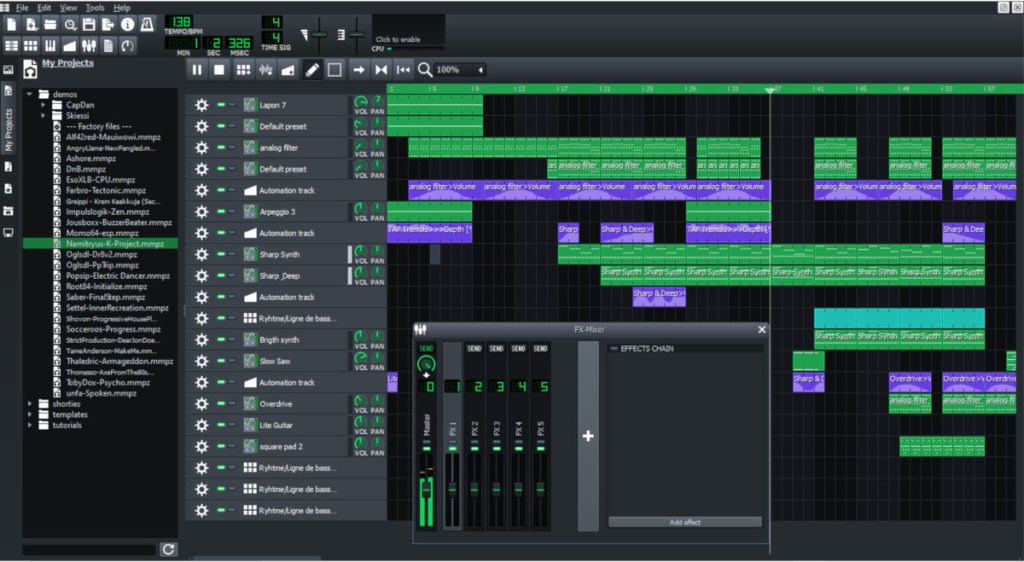Open the File menu
Image resolution: width=1024 pixels, height=562 pixels.
point(22,8)
